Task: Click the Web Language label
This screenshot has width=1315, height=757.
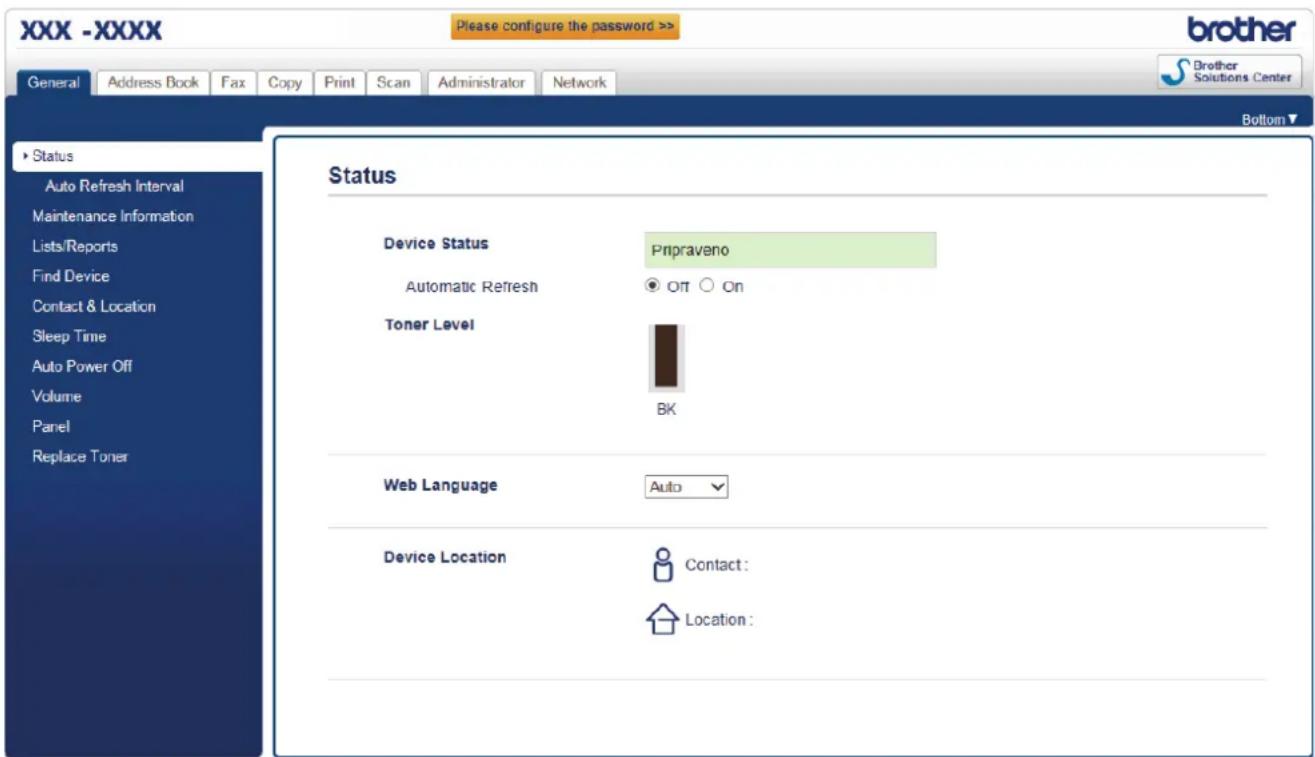Action: (441, 485)
